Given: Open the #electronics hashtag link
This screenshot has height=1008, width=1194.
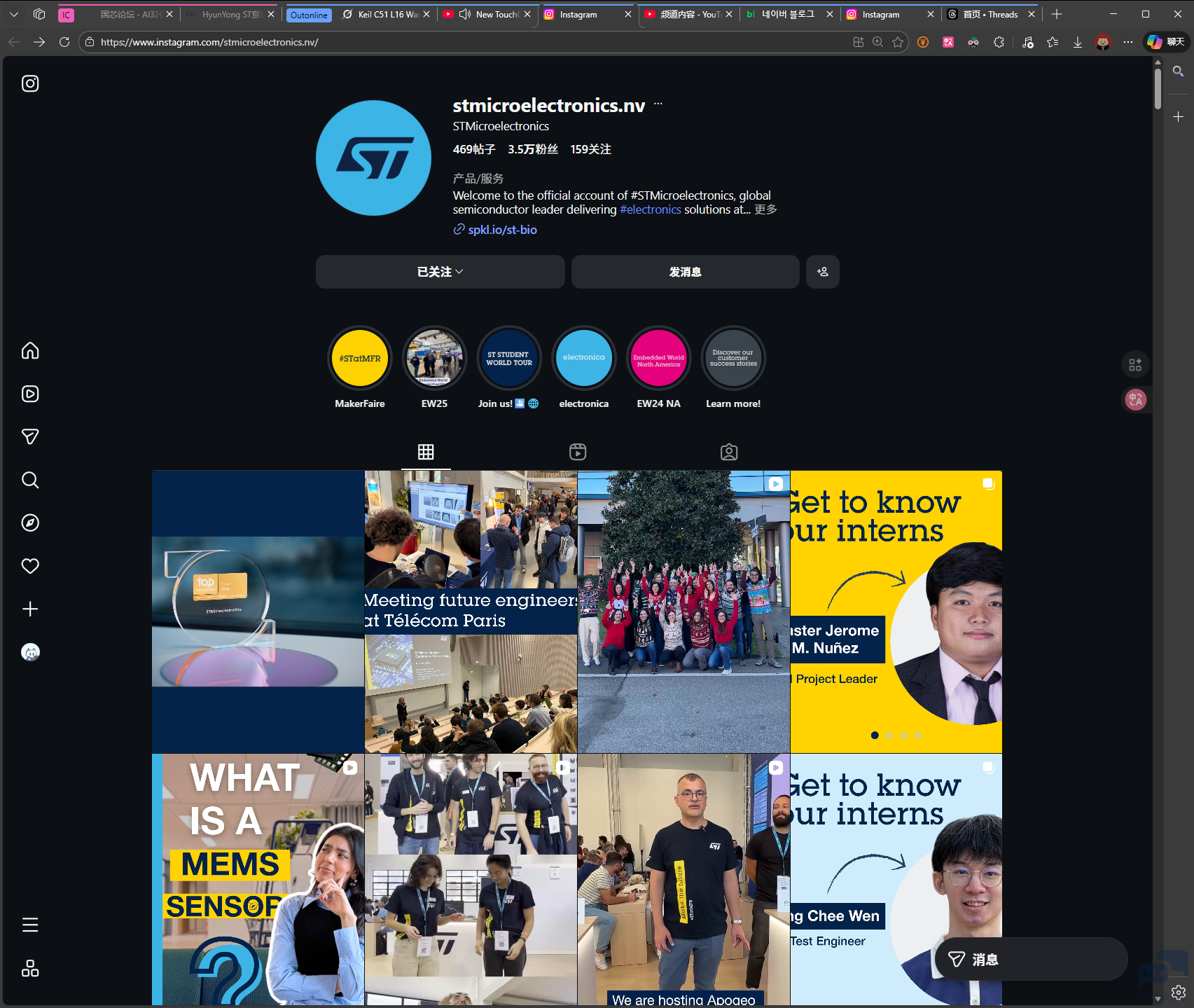Looking at the screenshot, I should (x=651, y=209).
